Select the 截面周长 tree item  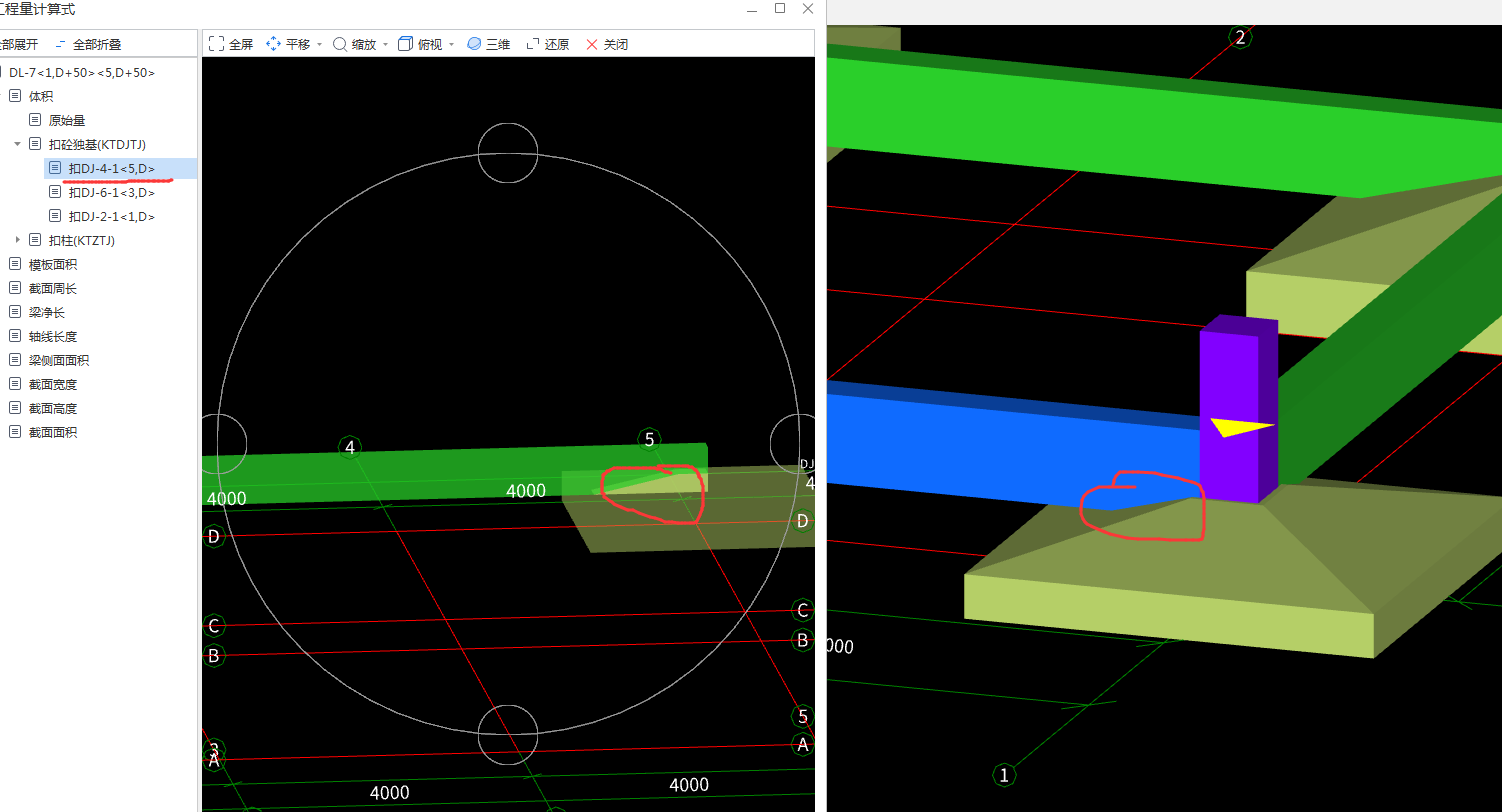[53, 289]
